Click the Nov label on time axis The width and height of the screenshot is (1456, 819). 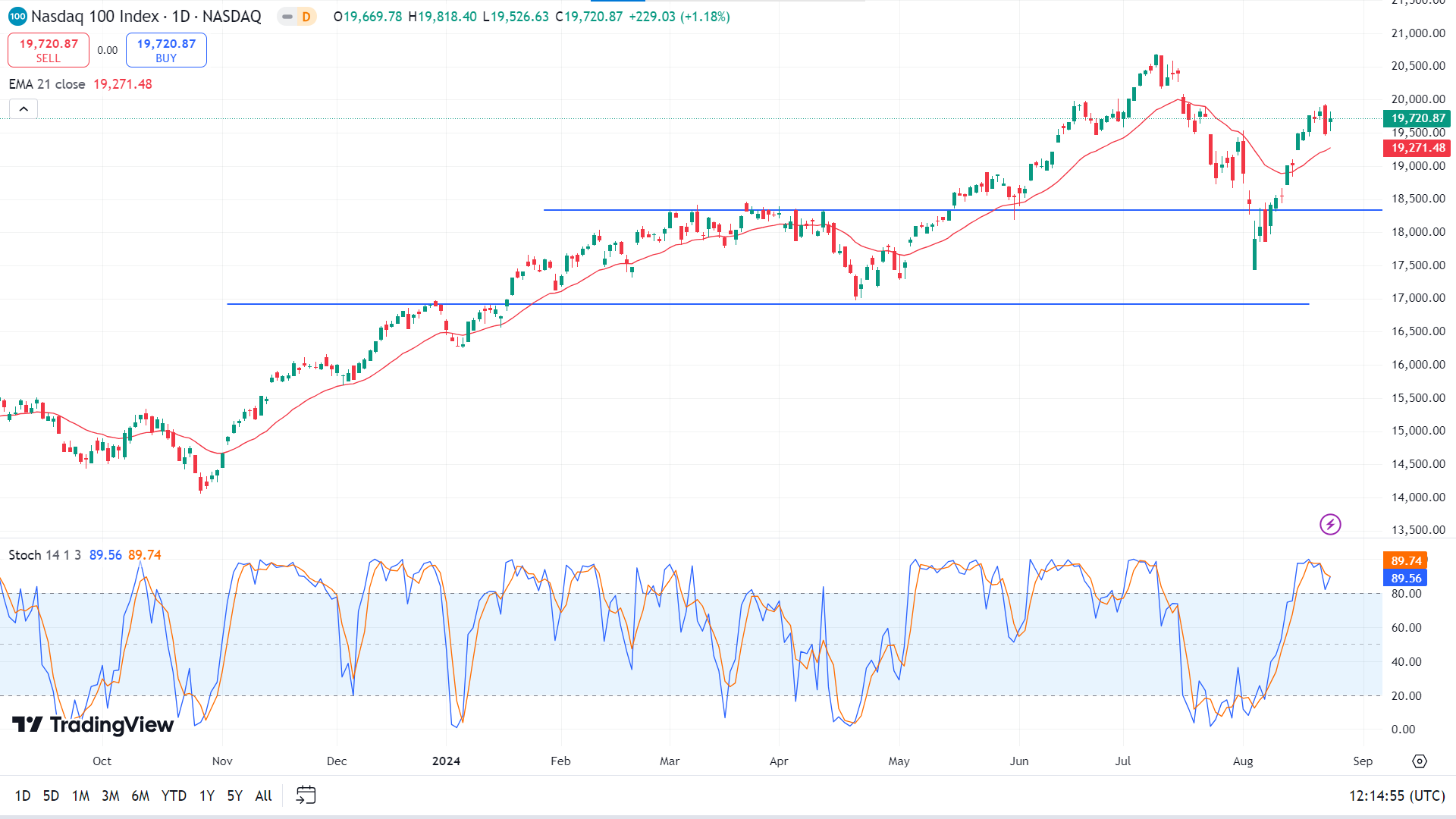222,761
